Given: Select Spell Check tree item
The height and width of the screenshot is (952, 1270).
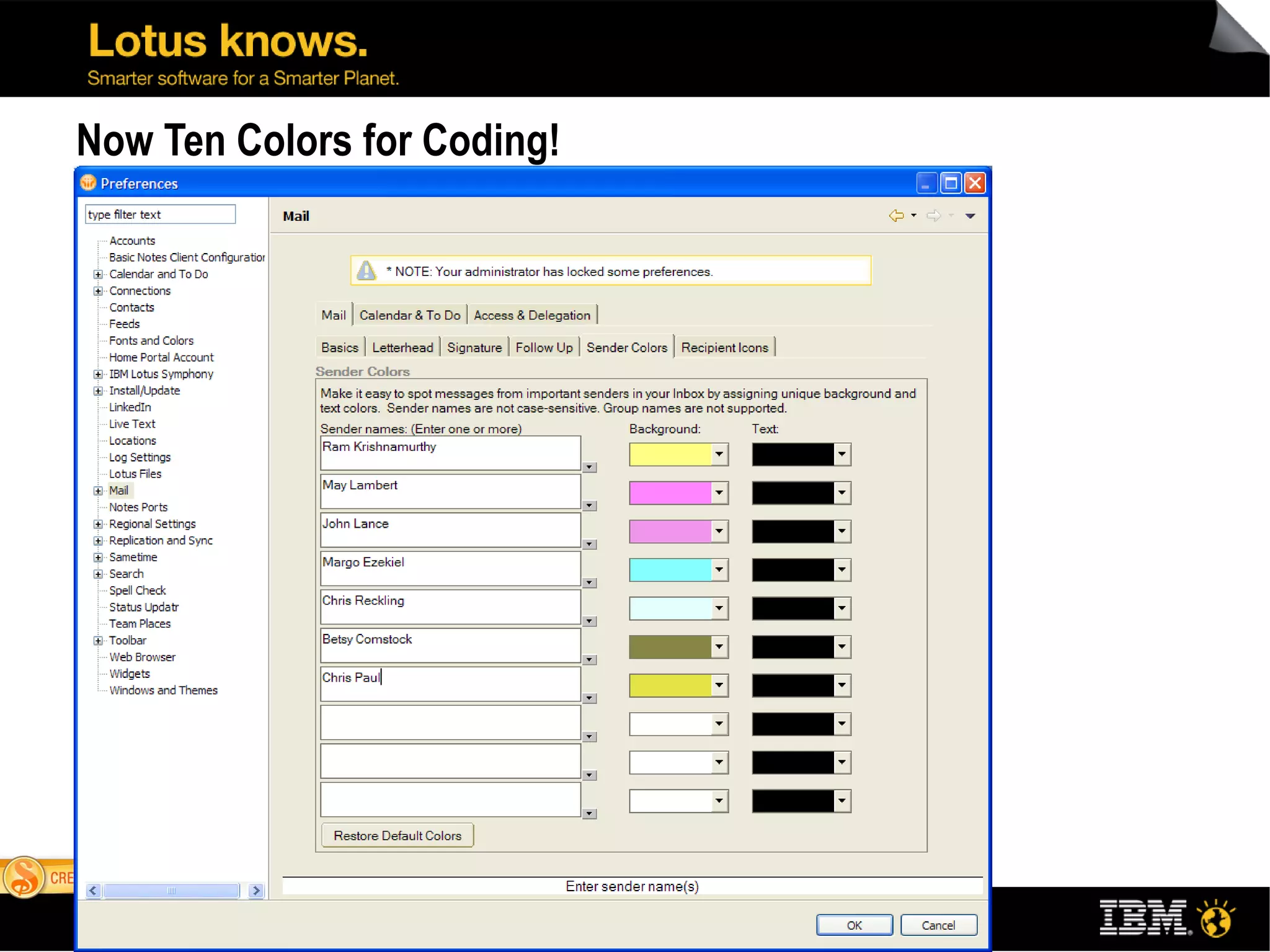Looking at the screenshot, I should 137,590.
